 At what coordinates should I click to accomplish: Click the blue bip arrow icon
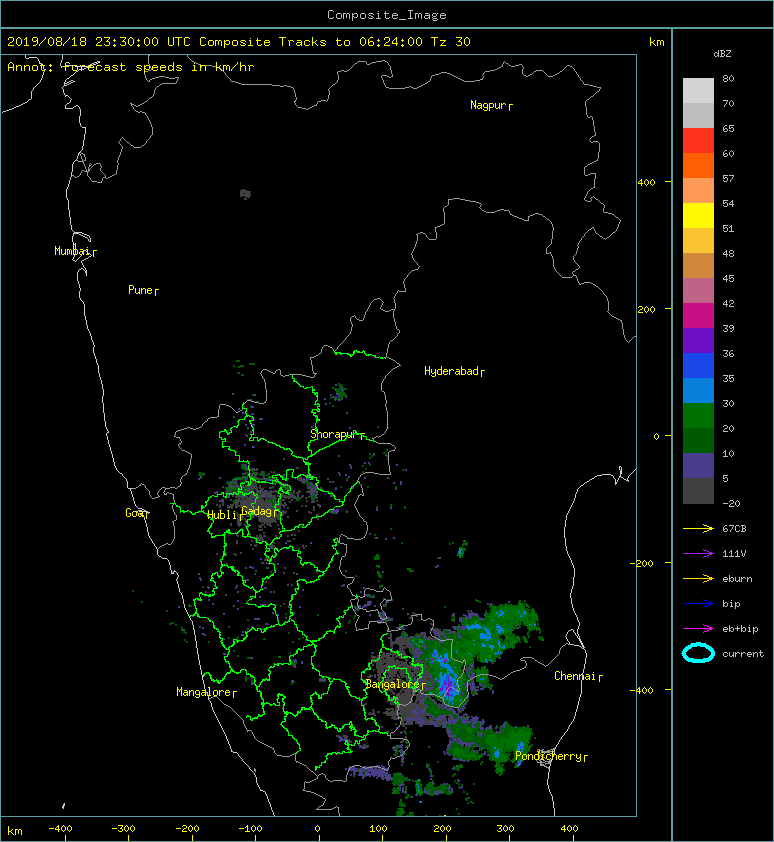pos(698,604)
